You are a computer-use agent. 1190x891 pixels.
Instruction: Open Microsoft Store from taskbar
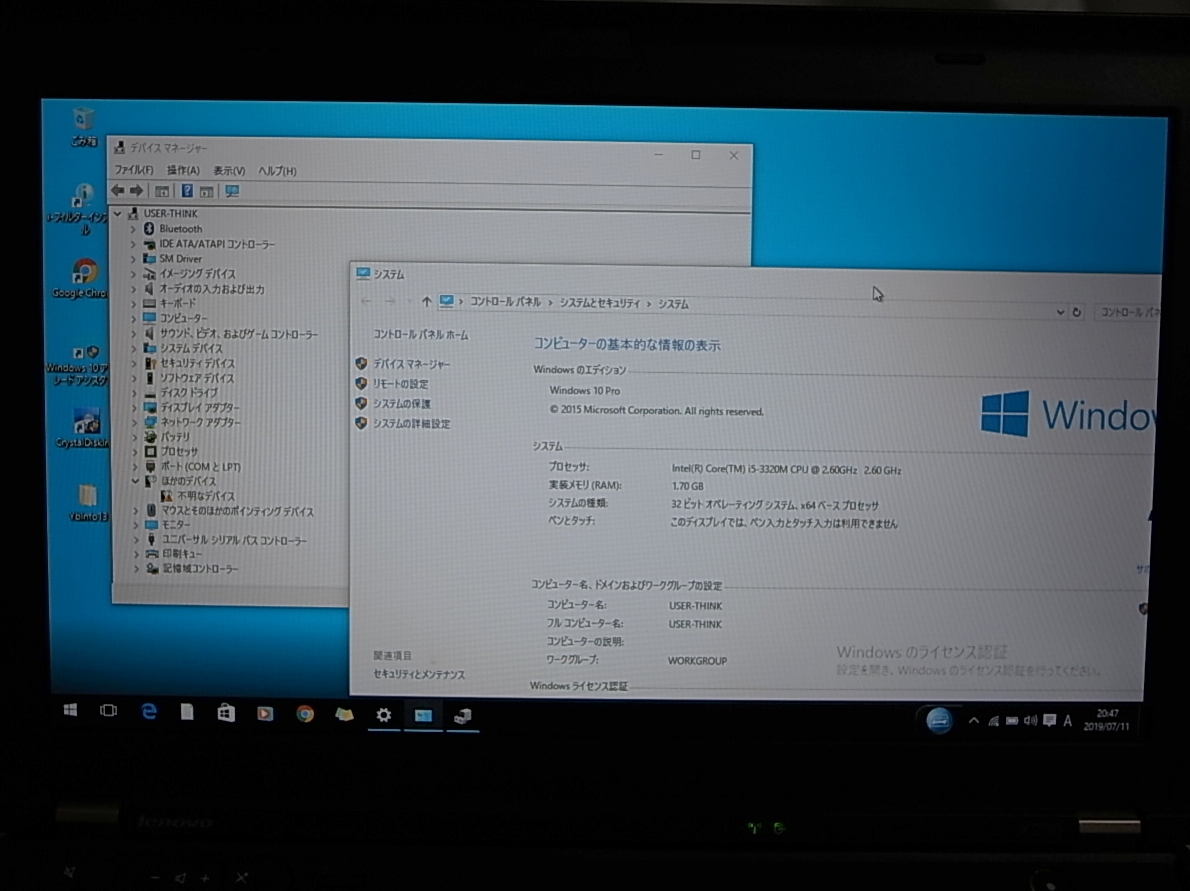(x=225, y=713)
